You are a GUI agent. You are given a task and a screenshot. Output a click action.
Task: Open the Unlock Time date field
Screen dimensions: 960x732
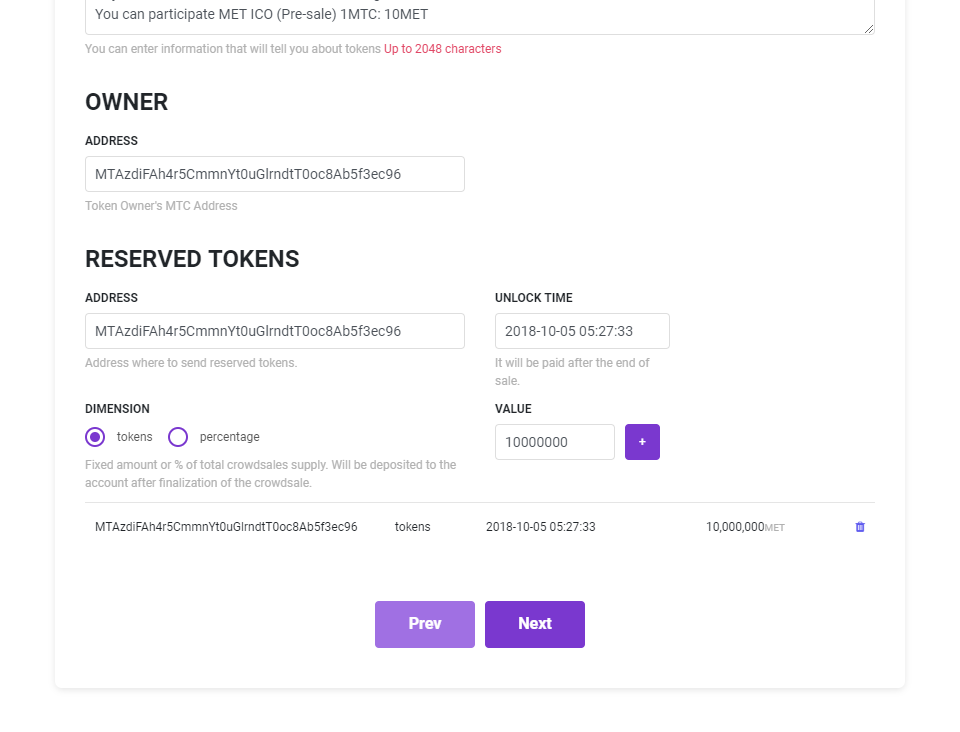582,331
